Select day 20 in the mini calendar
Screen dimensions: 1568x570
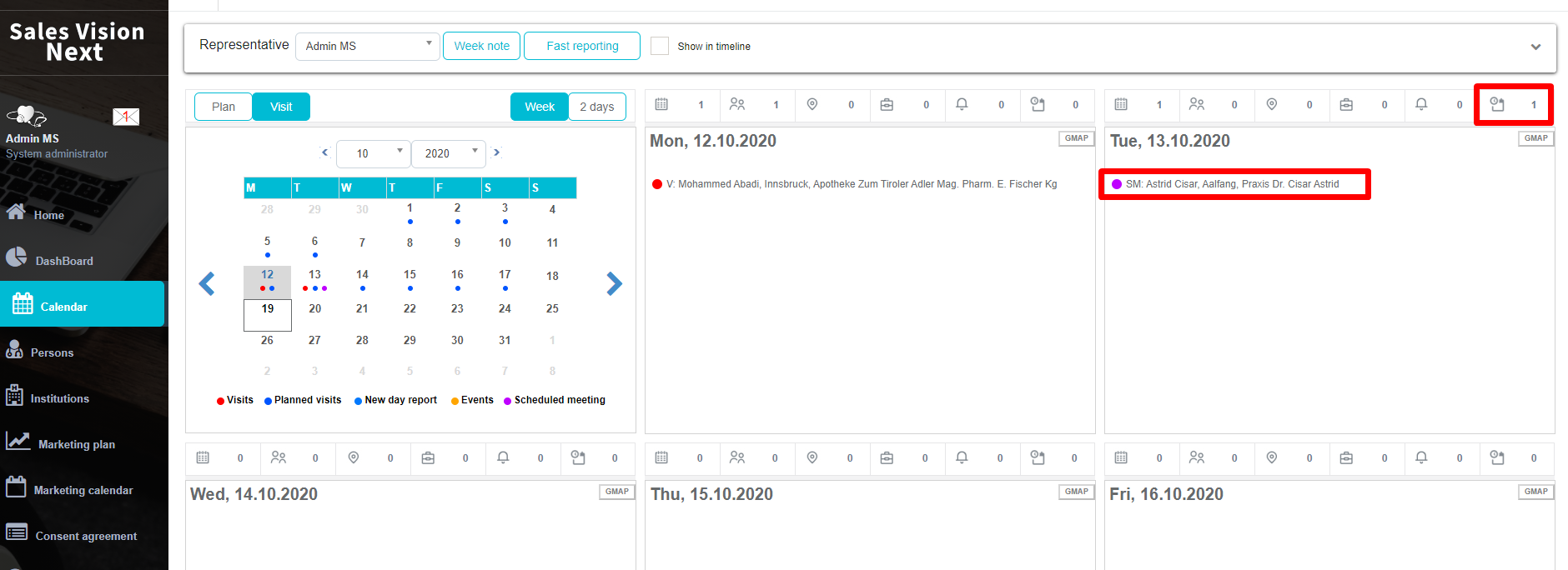[314, 308]
